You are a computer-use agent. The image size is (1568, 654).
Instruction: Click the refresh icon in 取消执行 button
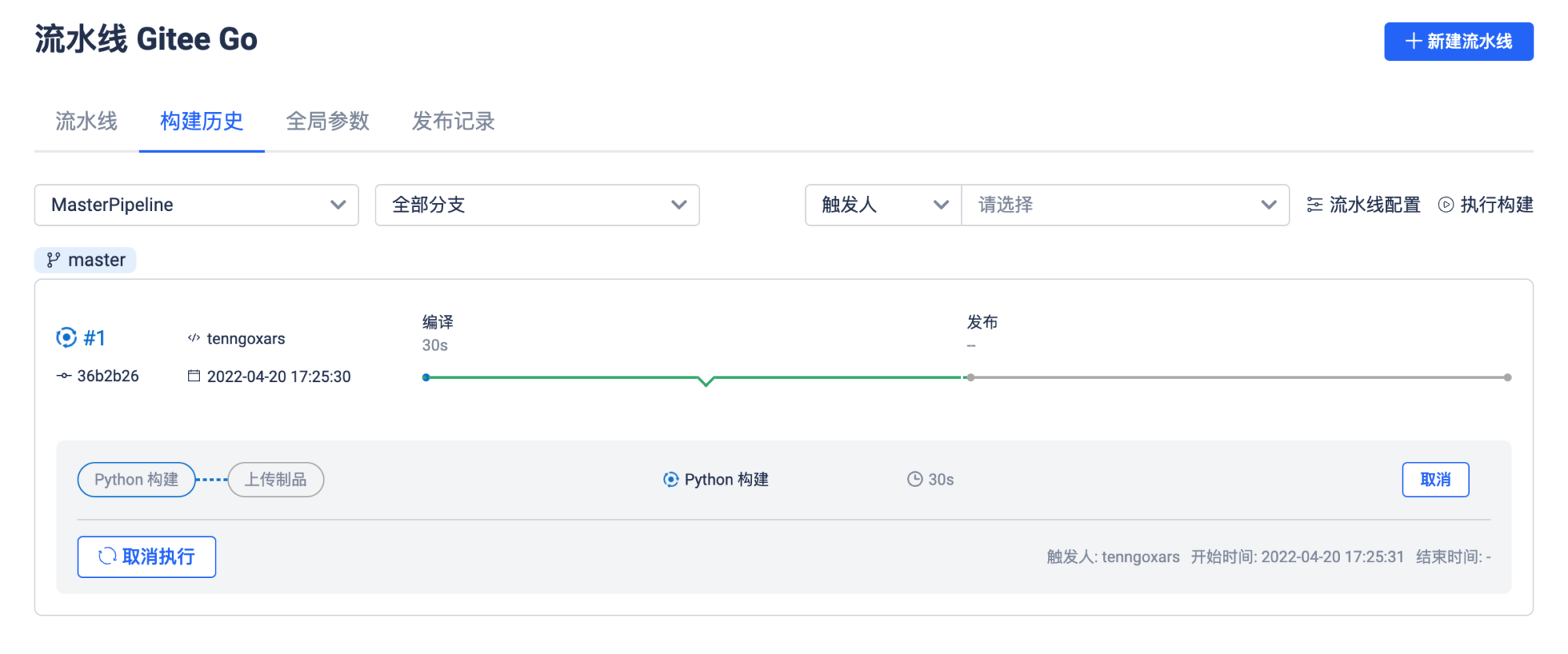tap(107, 557)
